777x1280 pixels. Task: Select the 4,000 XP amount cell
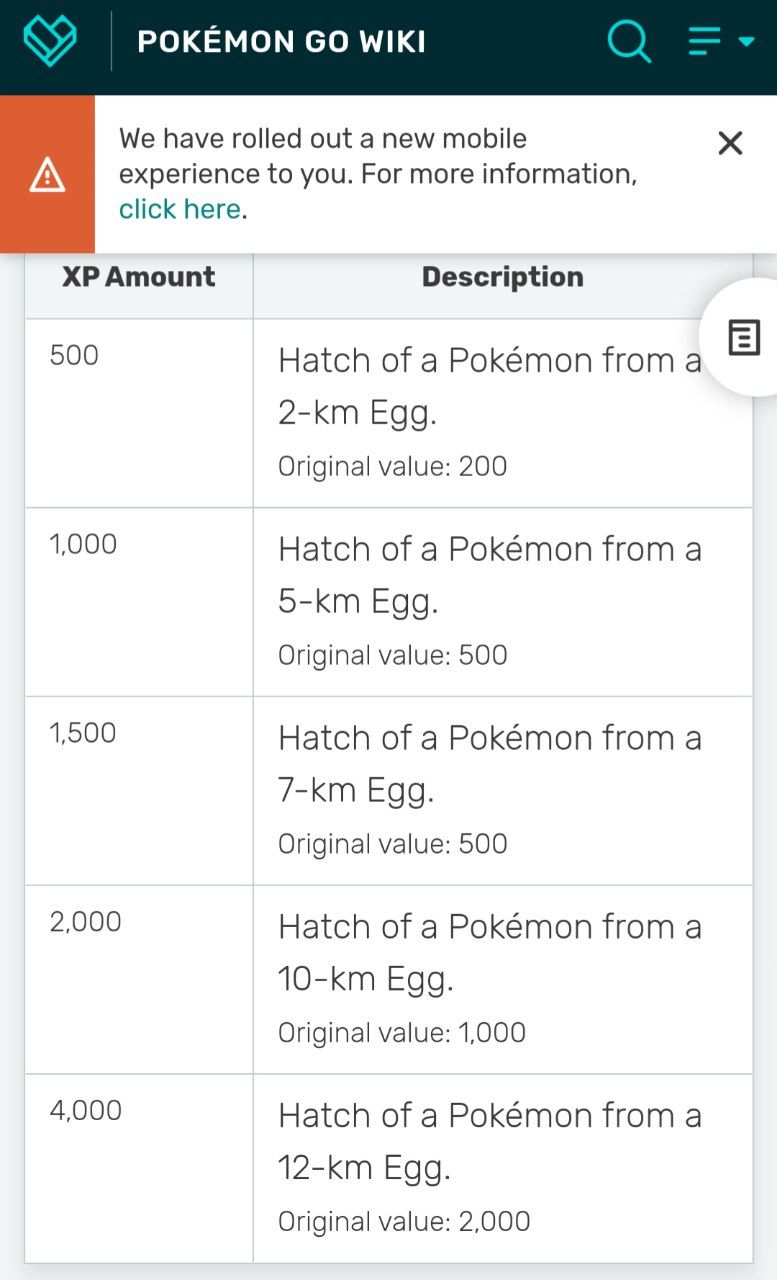coord(139,1168)
